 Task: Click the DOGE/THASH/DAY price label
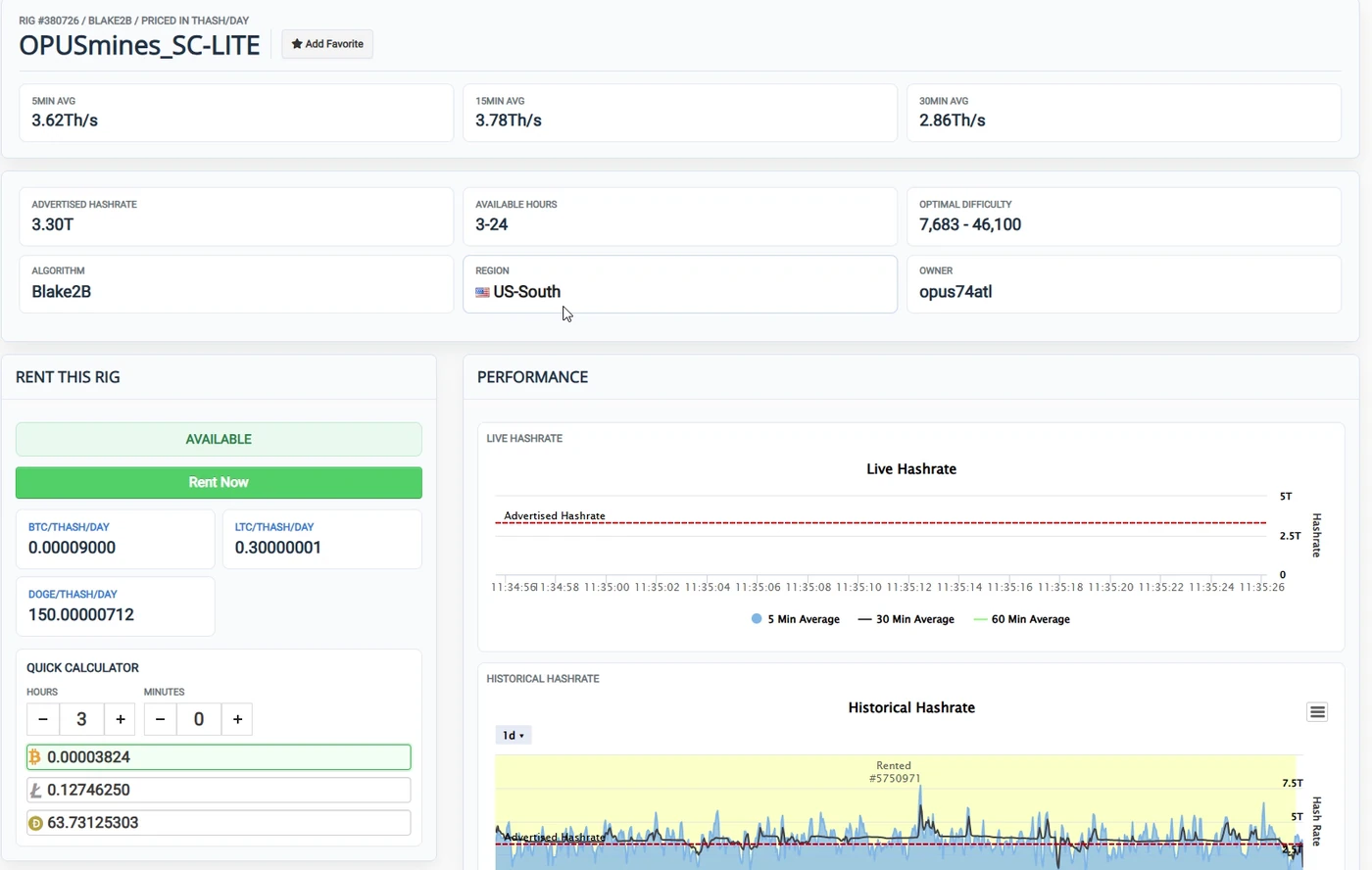[73, 595]
